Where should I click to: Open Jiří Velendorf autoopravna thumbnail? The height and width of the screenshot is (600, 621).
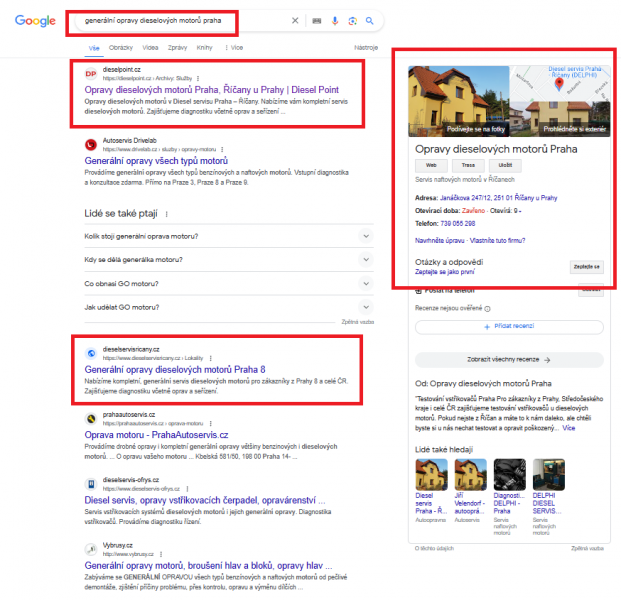tap(471, 474)
